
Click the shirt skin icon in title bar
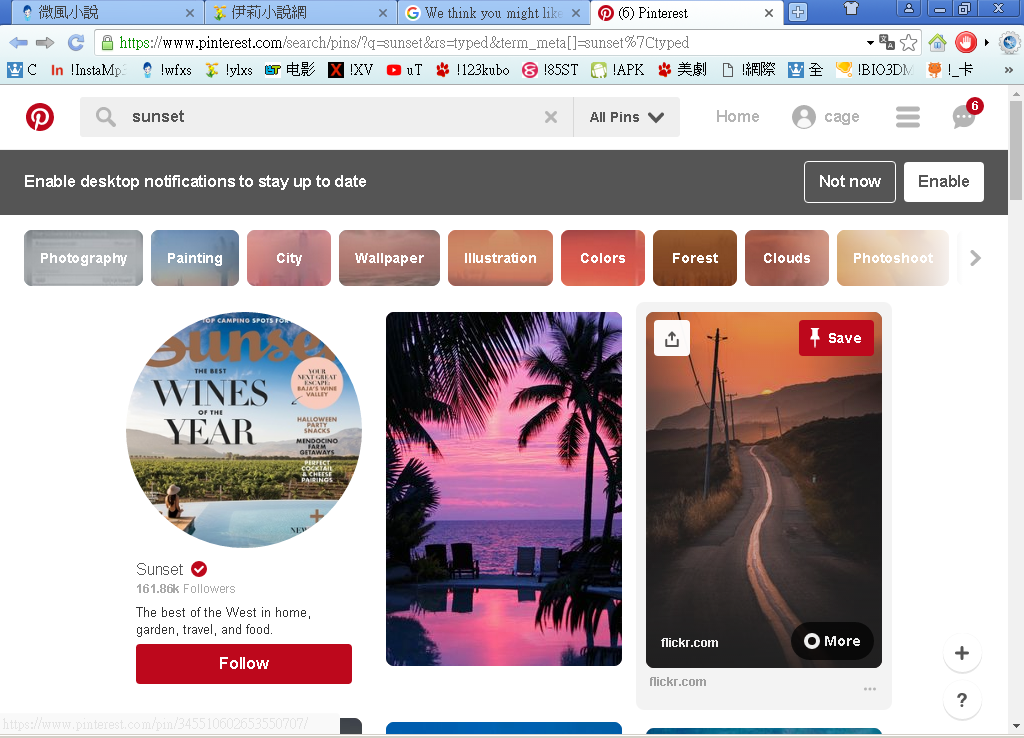851,8
